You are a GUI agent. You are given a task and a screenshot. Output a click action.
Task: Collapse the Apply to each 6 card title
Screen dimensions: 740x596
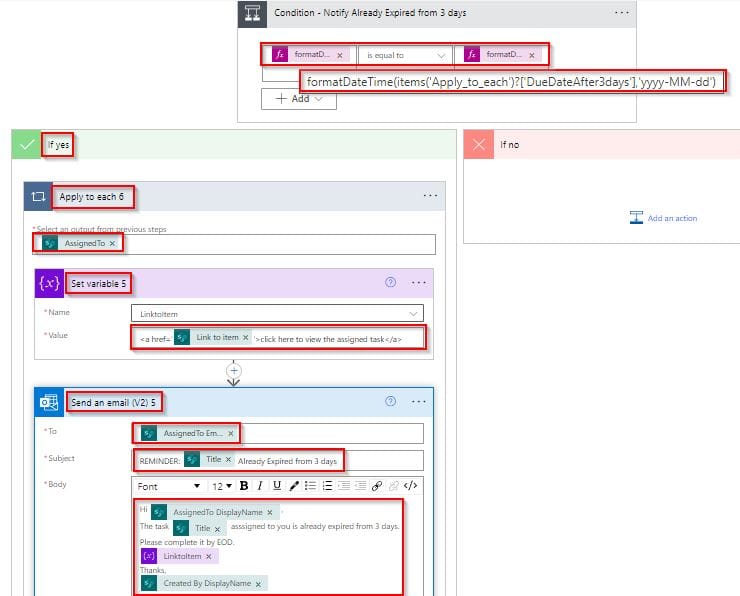92,197
